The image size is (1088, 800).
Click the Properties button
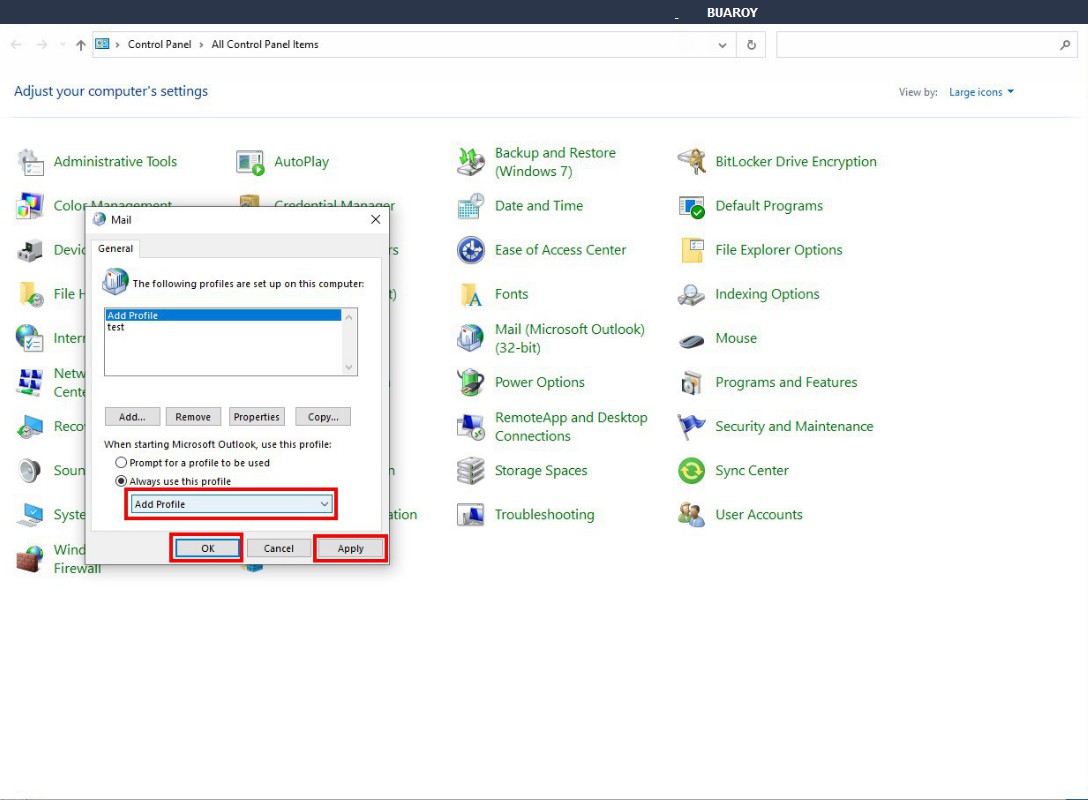tap(257, 417)
